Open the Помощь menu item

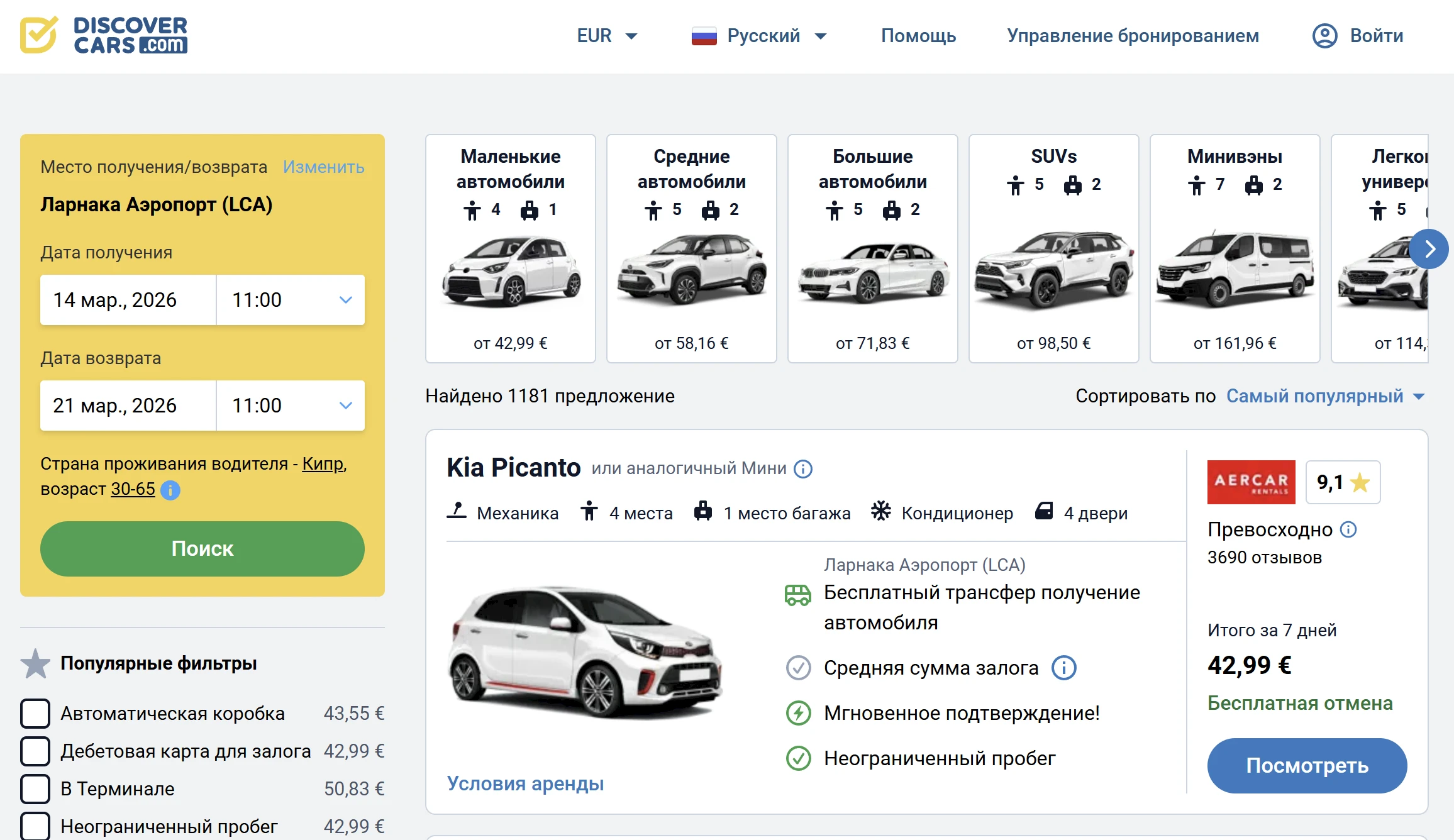pos(918,36)
